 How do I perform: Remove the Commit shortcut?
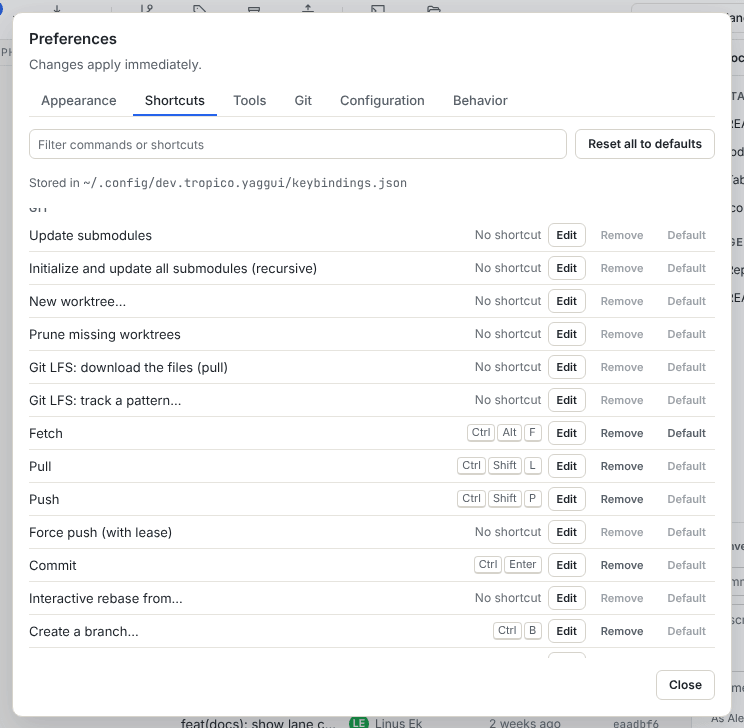pyautogui.click(x=622, y=565)
